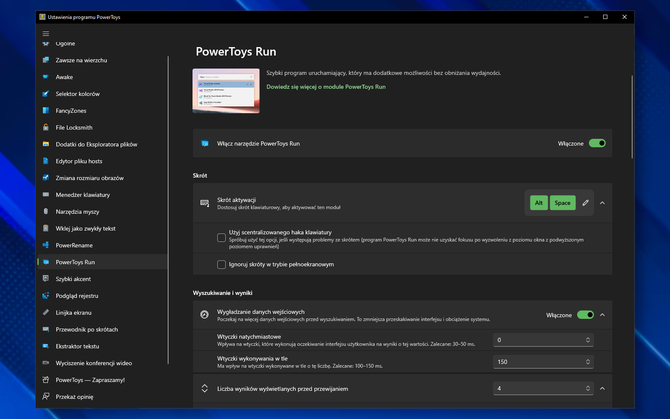Collapse the Liczba wyników section chevron
Viewport: 670px width, 419px height.
(602, 389)
